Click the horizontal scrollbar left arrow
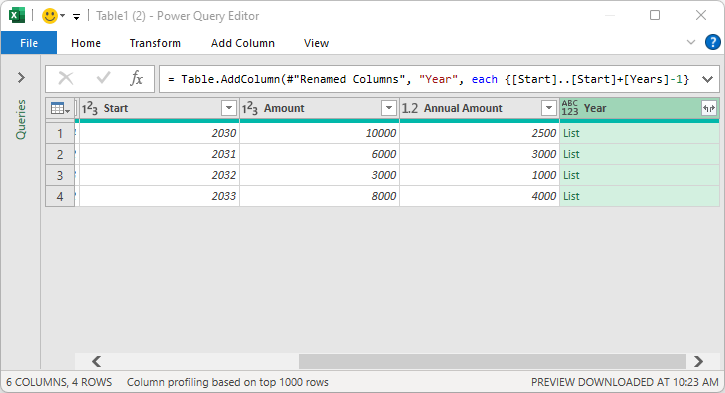The image size is (725, 393). pyautogui.click(x=96, y=361)
